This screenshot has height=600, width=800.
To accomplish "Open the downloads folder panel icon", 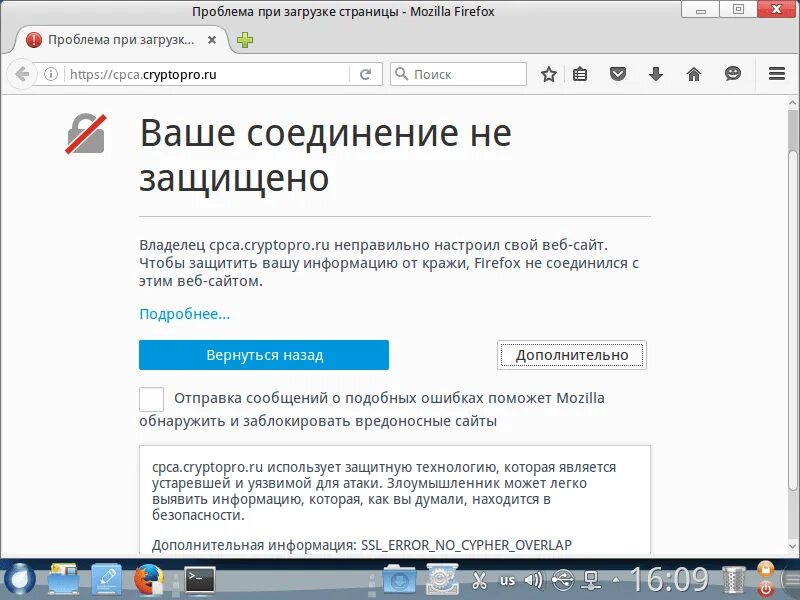I will pos(399,579).
